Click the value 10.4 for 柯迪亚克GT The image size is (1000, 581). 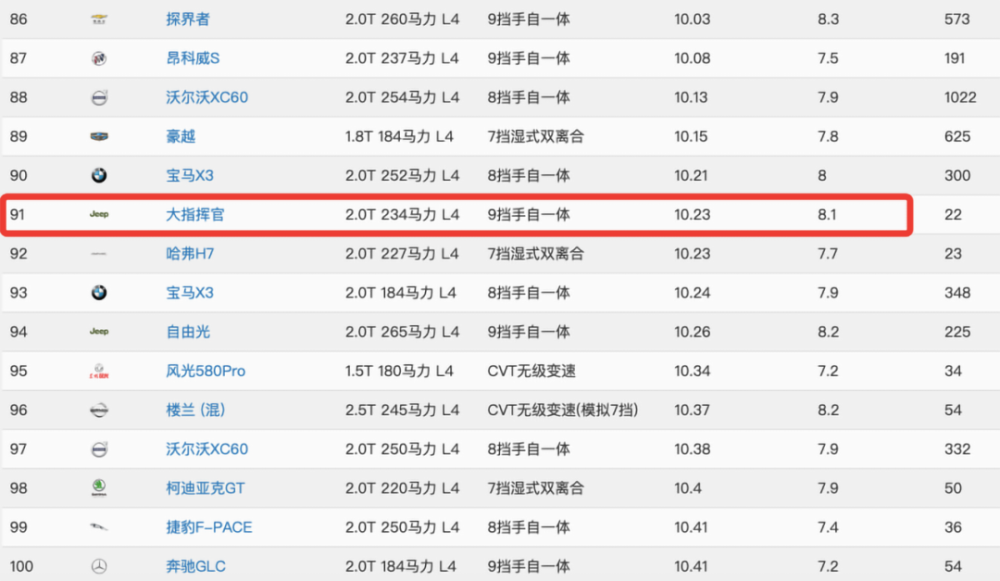click(x=688, y=489)
